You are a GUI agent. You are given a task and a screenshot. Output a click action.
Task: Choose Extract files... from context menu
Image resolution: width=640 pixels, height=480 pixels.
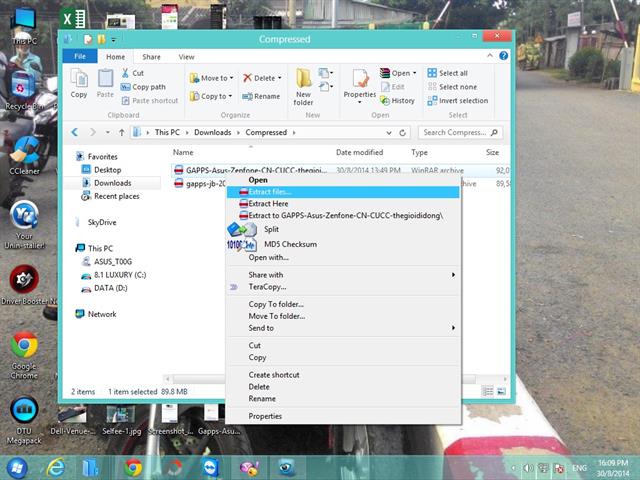point(343,192)
